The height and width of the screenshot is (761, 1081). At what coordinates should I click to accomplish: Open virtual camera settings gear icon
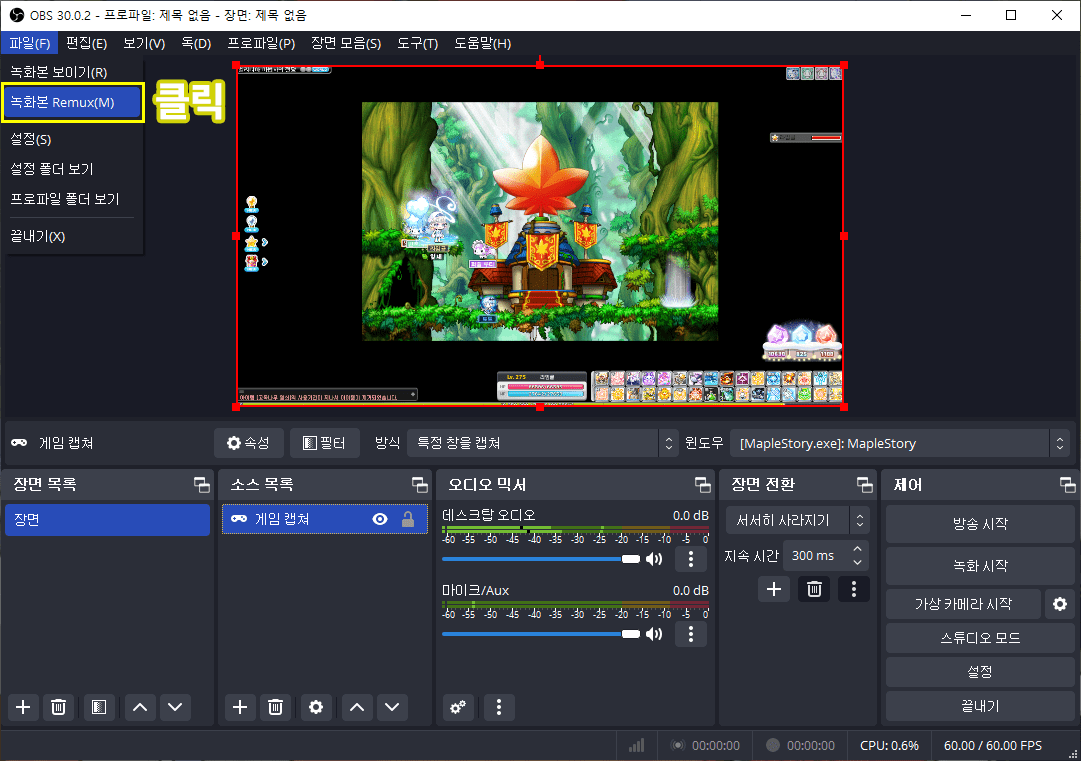[x=1060, y=604]
